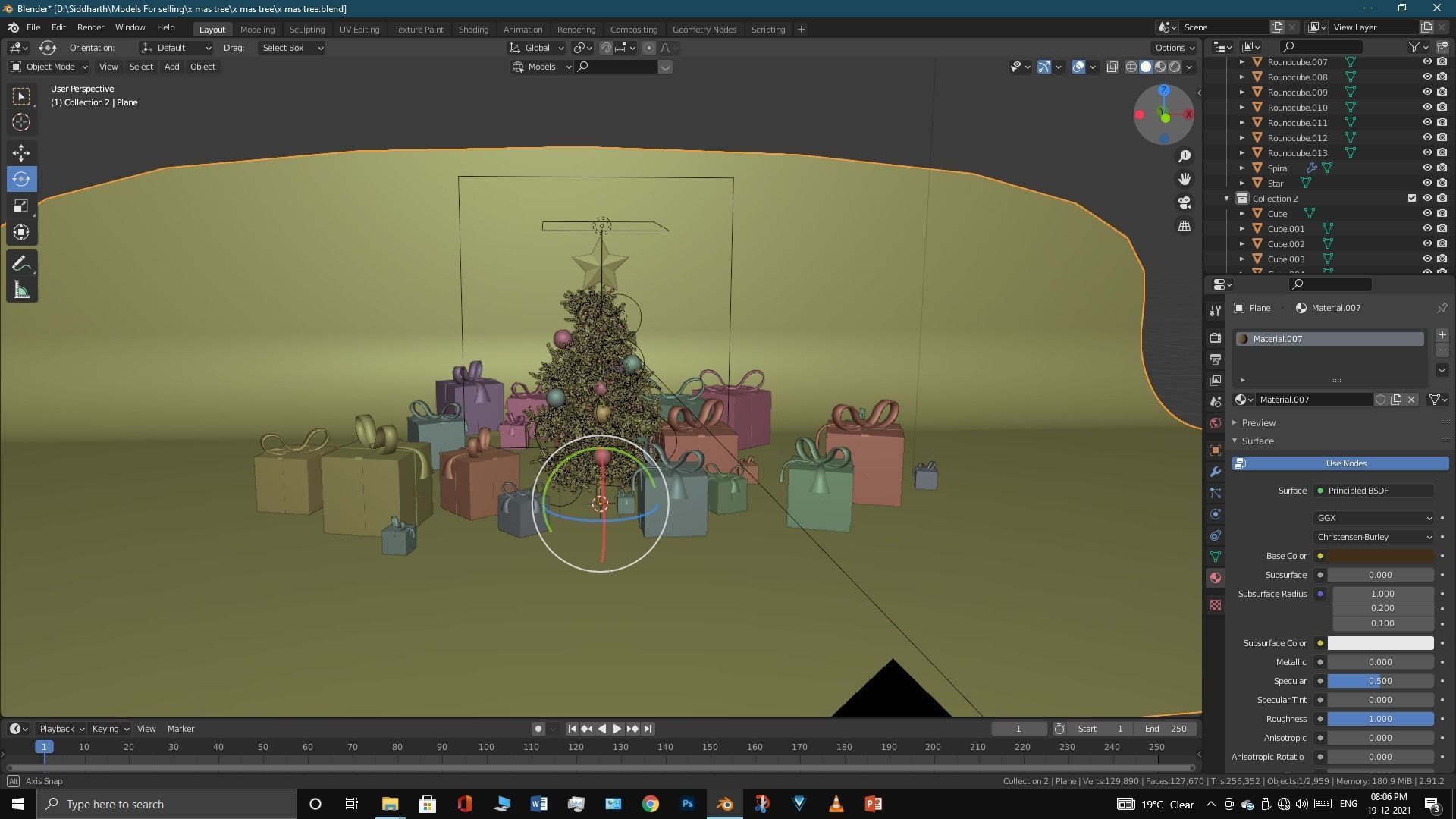Open the View Layer properties tab
The width and height of the screenshot is (1456, 819).
tap(1216, 380)
